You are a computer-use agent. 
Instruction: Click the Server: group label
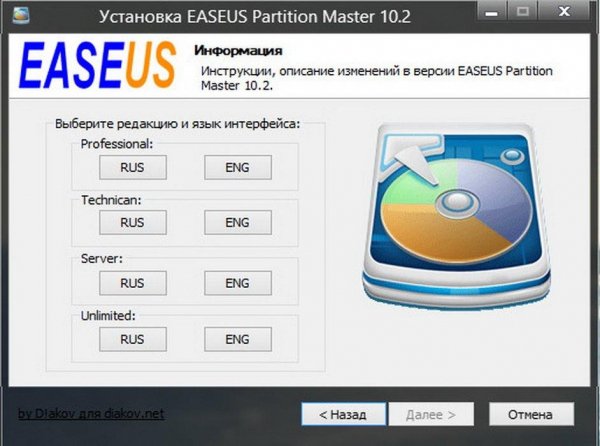coord(102,259)
